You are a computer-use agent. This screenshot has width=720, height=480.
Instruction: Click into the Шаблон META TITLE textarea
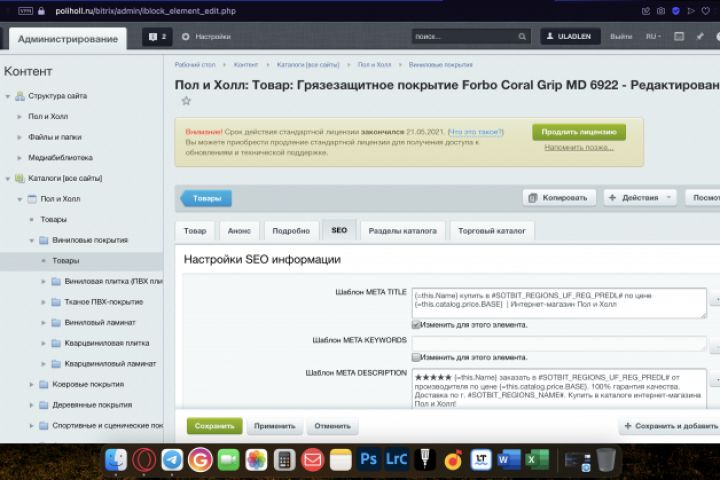click(x=559, y=303)
